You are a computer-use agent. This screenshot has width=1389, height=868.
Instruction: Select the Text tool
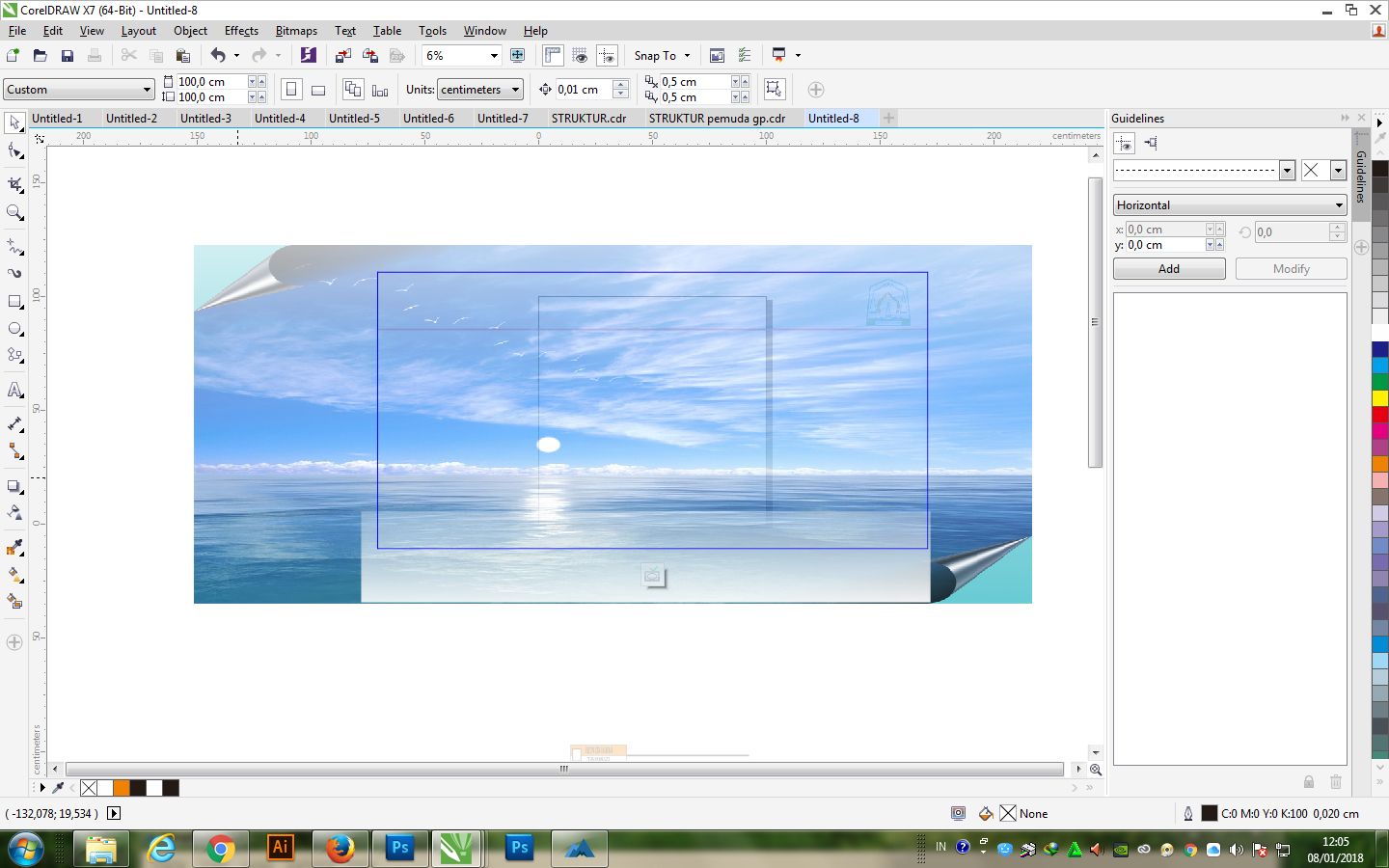click(x=14, y=390)
